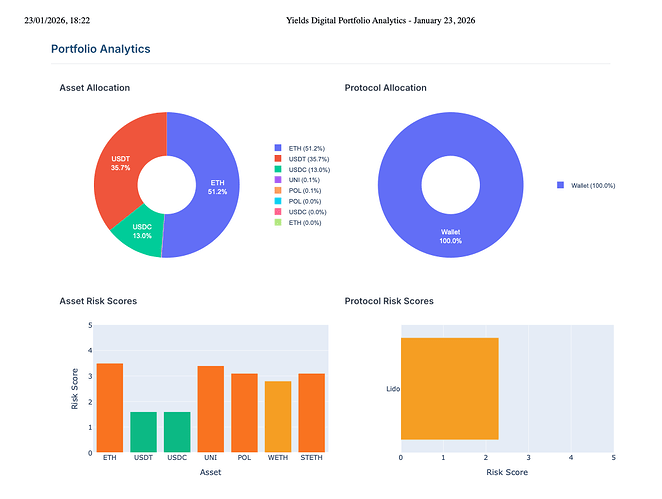Select the Lido horizontal bar in Protocol Risk Scores
The height and width of the screenshot is (499, 662).
pyautogui.click(x=450, y=389)
